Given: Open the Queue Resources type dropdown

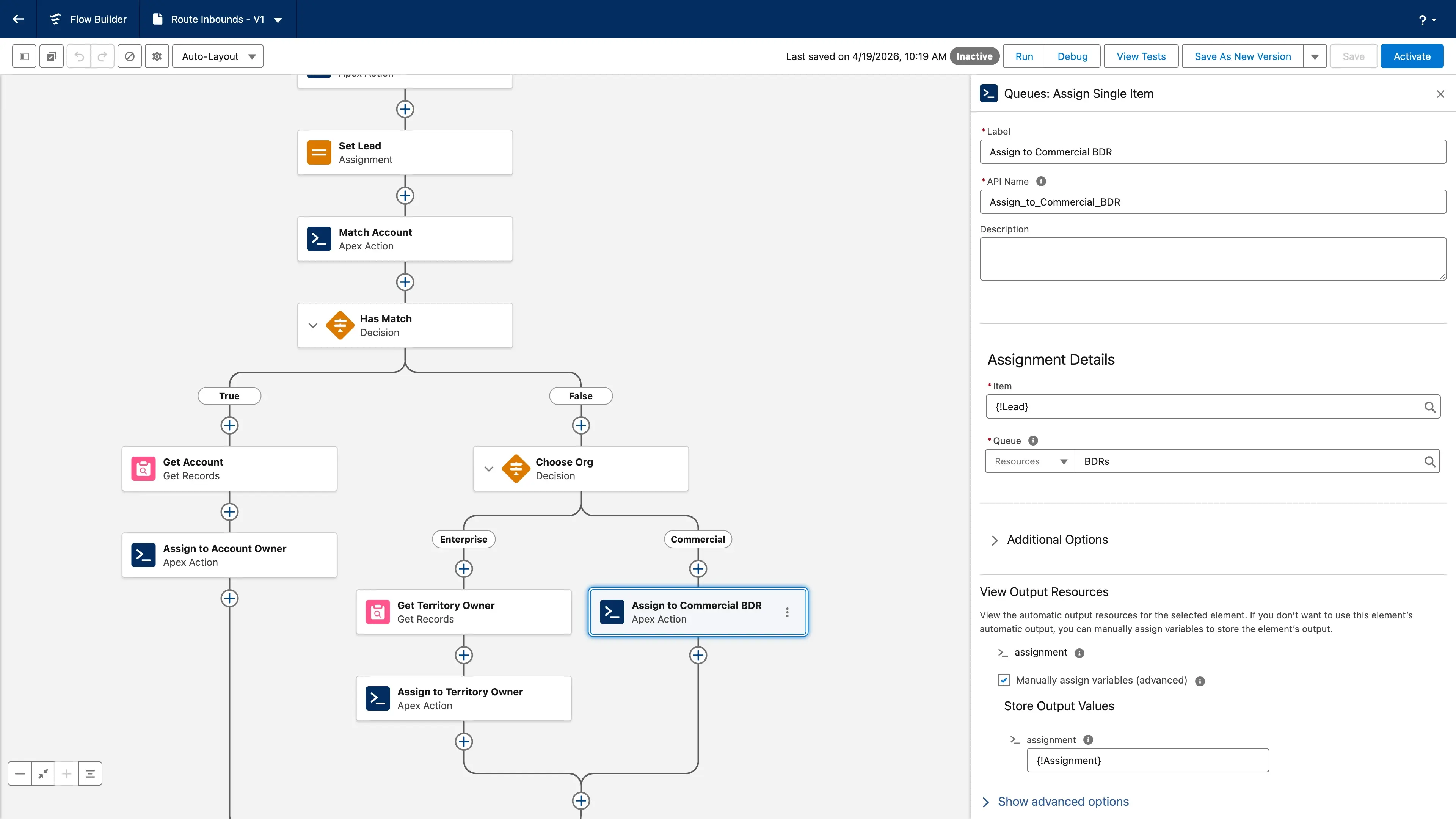Looking at the screenshot, I should pyautogui.click(x=1030, y=461).
